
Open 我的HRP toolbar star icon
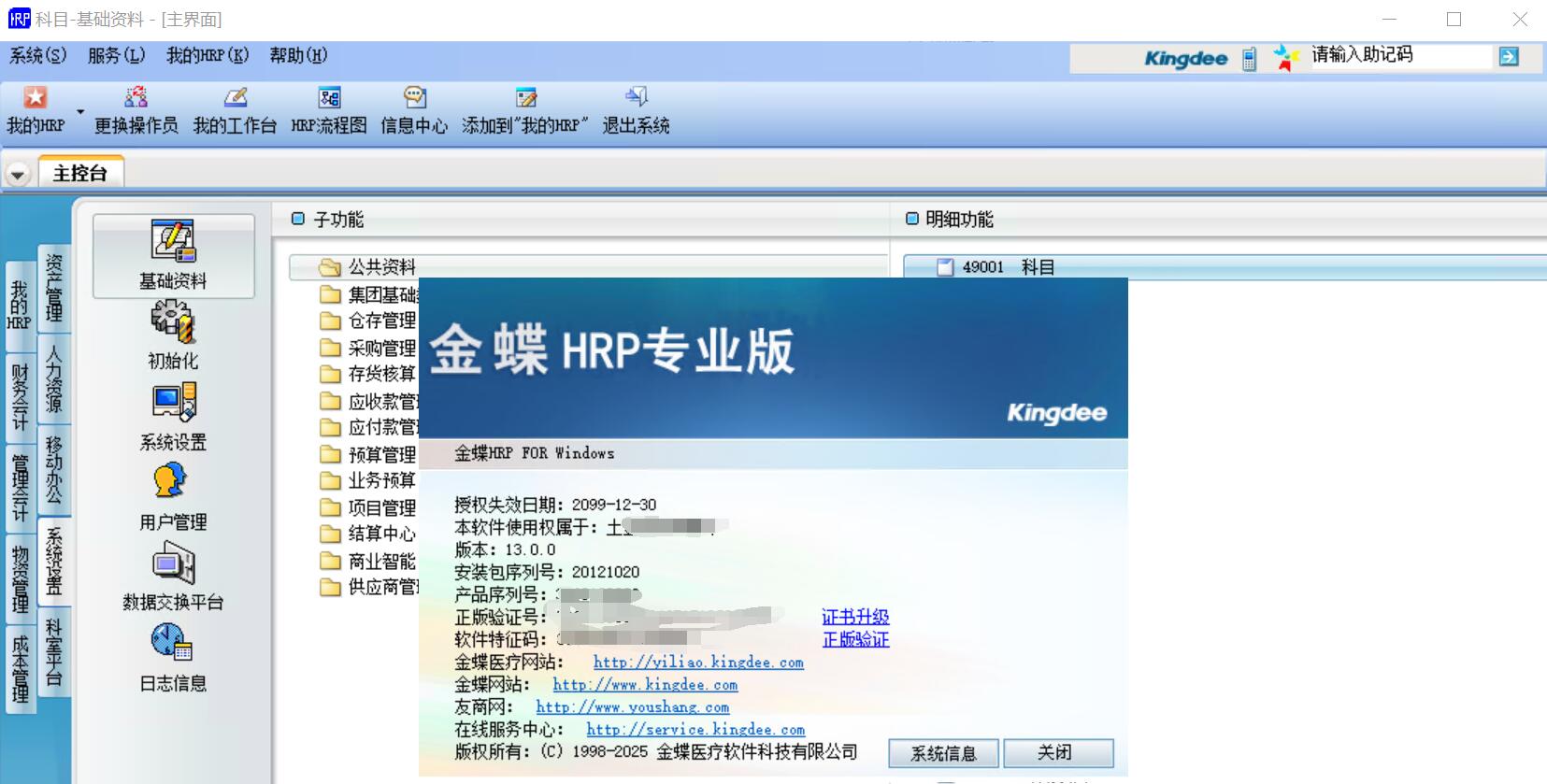[x=36, y=98]
